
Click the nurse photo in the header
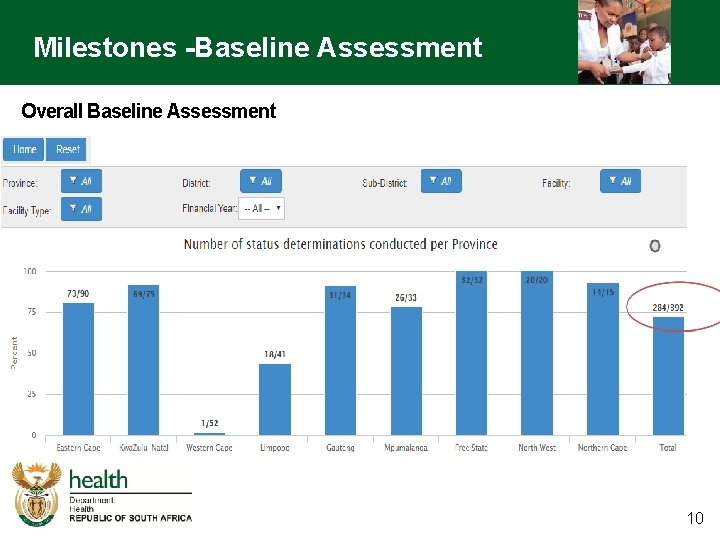click(624, 42)
